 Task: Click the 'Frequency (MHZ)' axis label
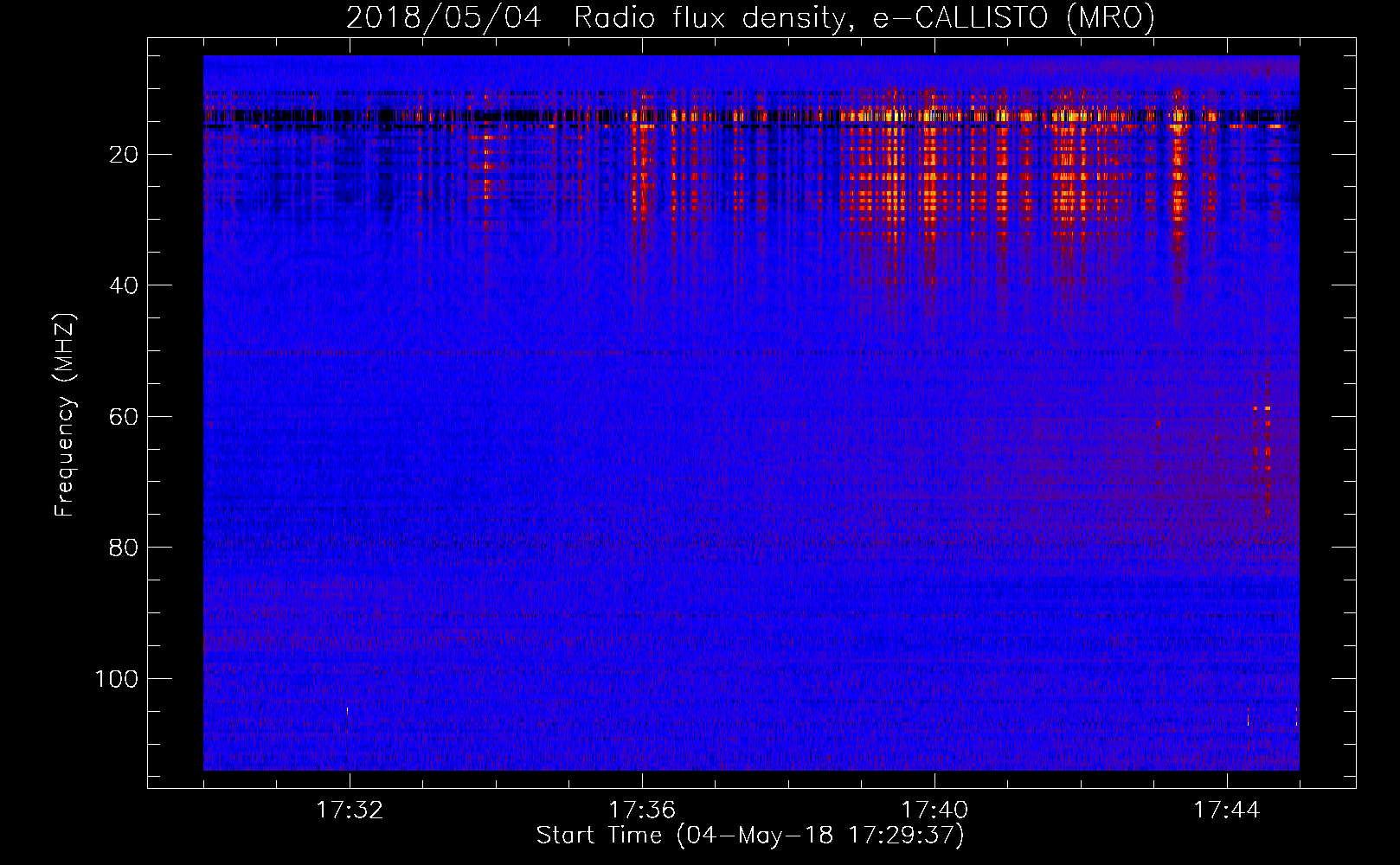(65, 415)
